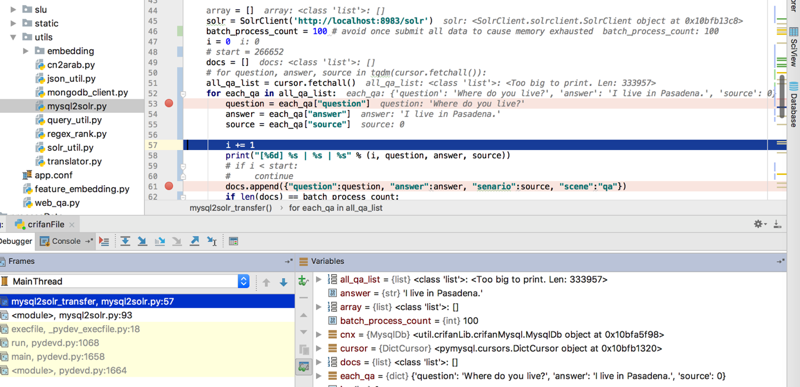Image resolution: width=800 pixels, height=387 pixels.
Task: Toggle Show Watches in Variables tab icon
Action: click(x=304, y=366)
